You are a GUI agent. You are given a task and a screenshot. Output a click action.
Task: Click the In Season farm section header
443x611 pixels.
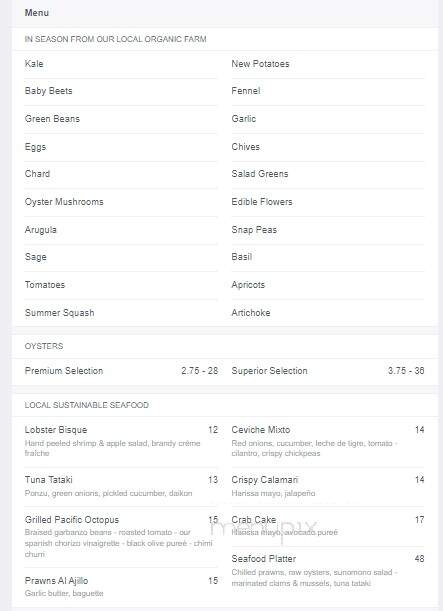pyautogui.click(x=115, y=39)
